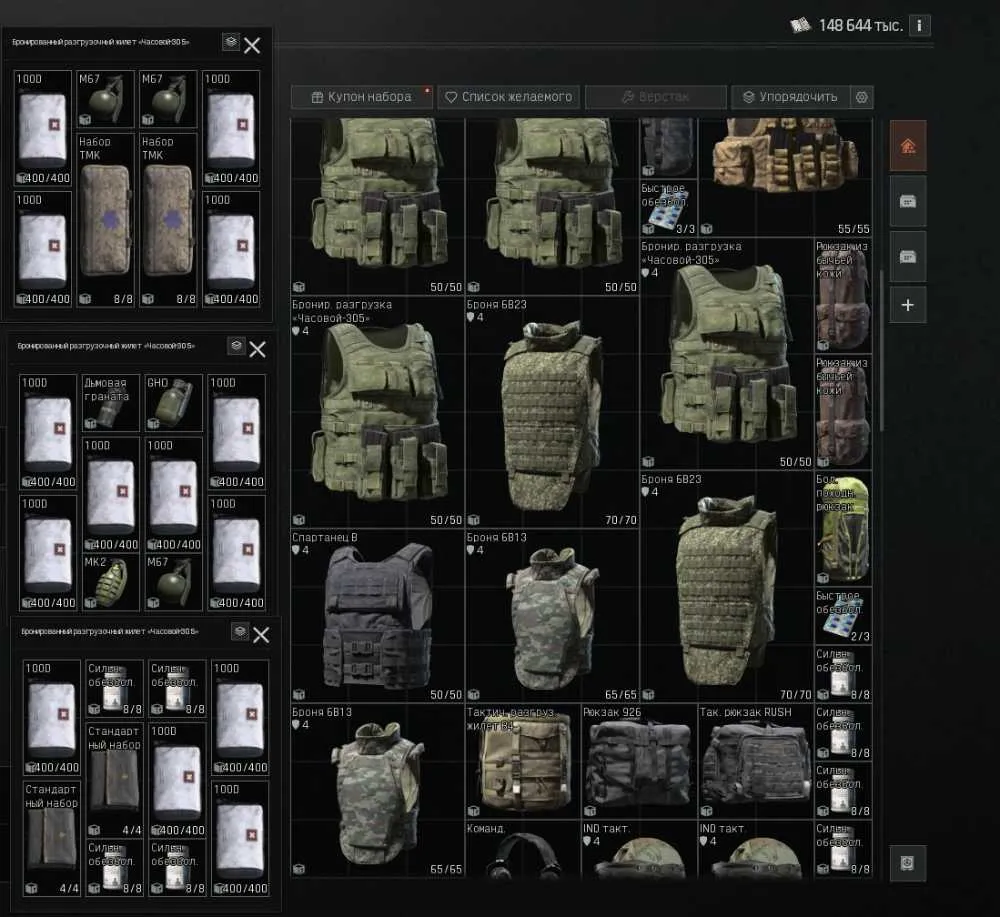Viewport: 1000px width, 917px height.
Task: Open the storage tab directly below the home tab
Action: [x=908, y=202]
